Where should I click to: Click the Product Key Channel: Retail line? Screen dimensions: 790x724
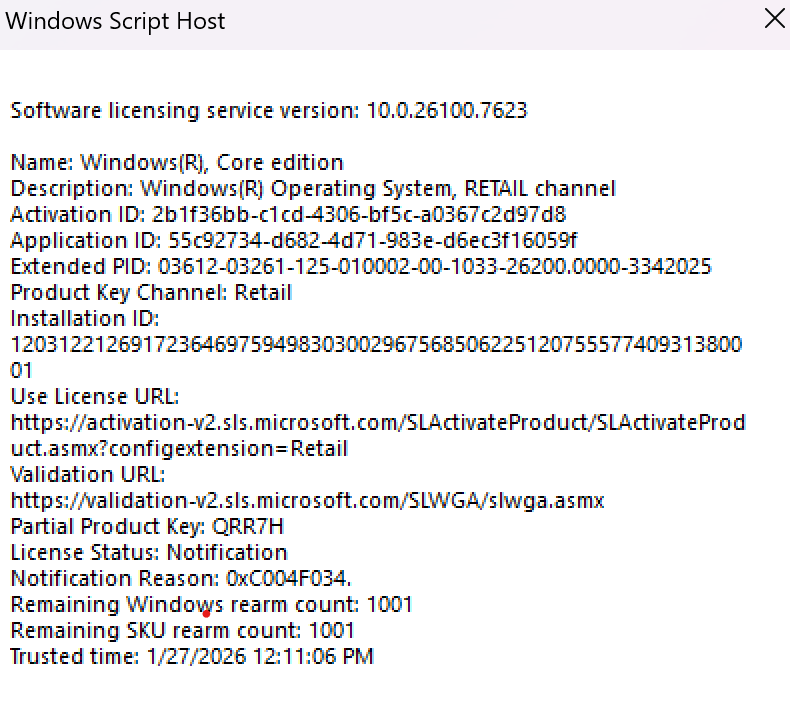tap(151, 293)
